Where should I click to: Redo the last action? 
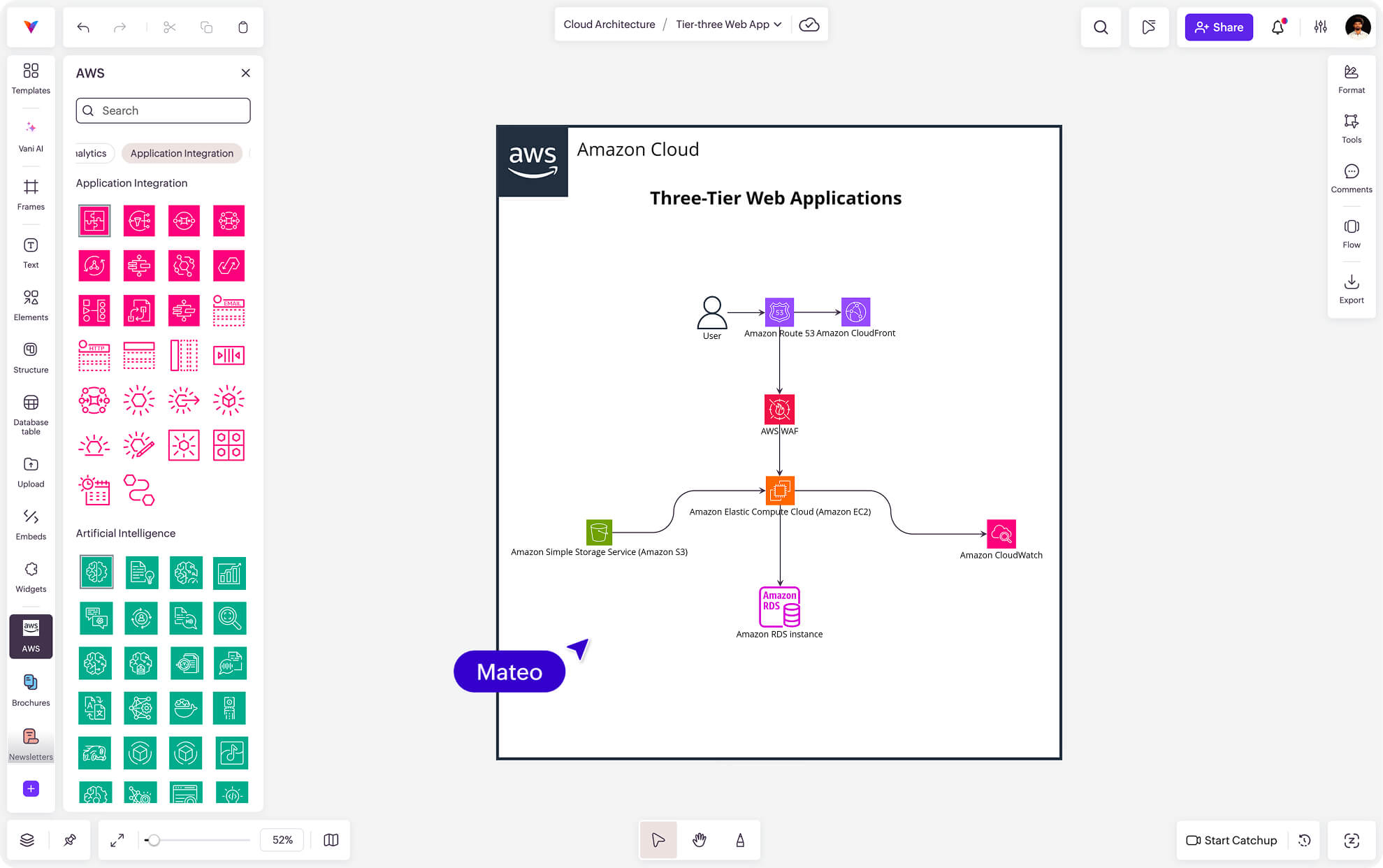click(120, 27)
